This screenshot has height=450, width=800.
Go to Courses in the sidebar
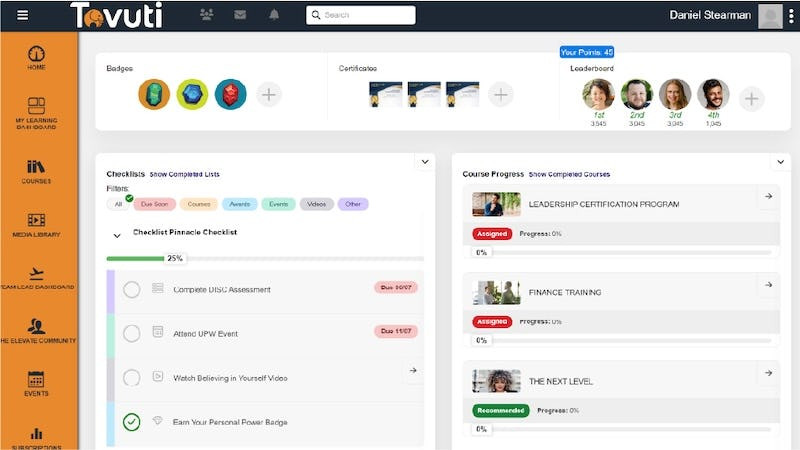point(37,171)
